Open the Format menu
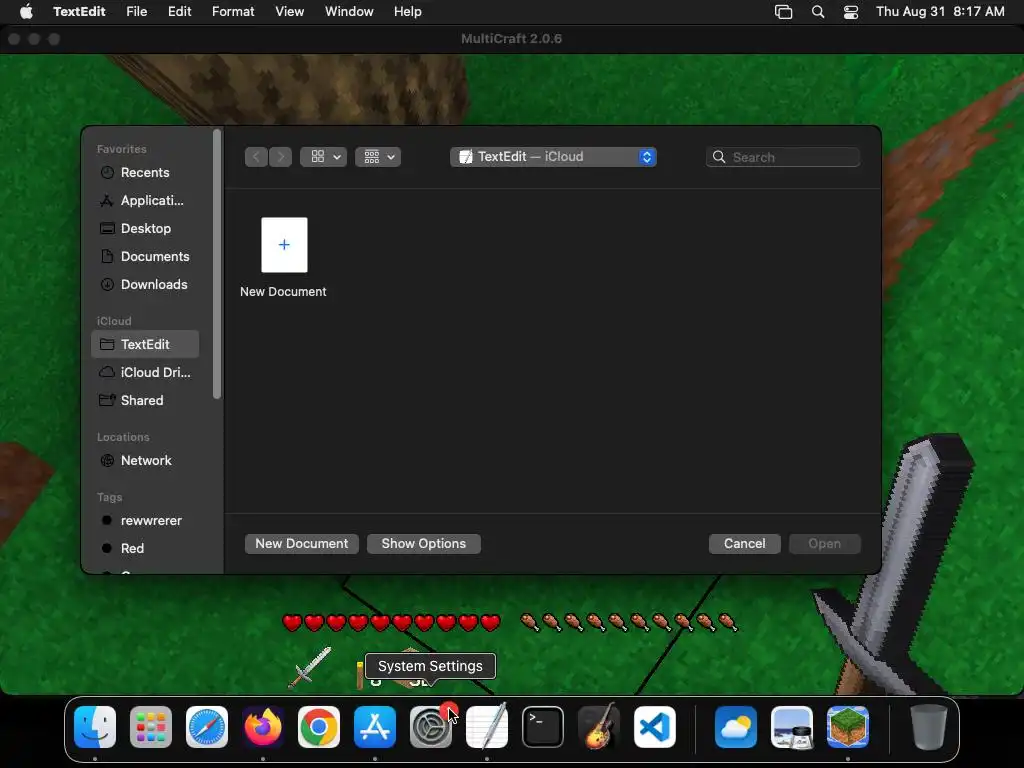Image resolution: width=1024 pixels, height=768 pixels. (x=233, y=12)
